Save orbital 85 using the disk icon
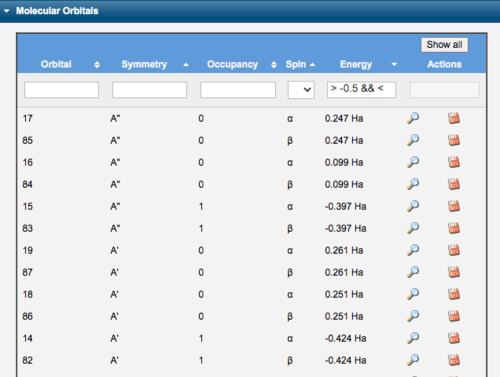This screenshot has height=377, width=500. pos(454,140)
